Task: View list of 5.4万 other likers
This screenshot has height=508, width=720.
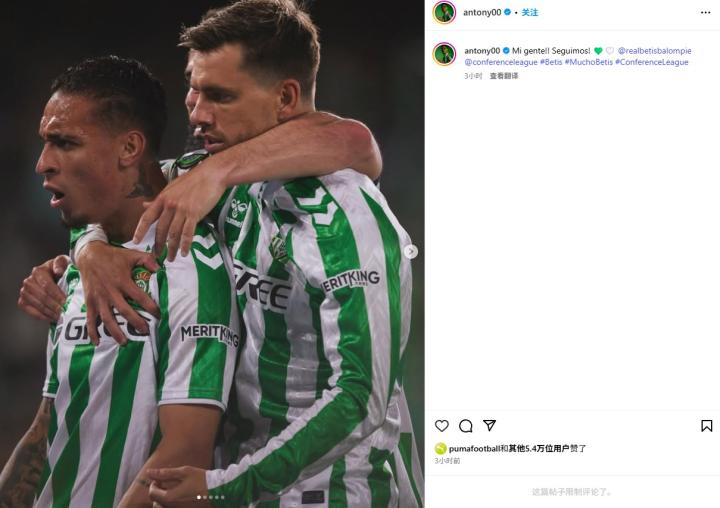Action: 539,448
